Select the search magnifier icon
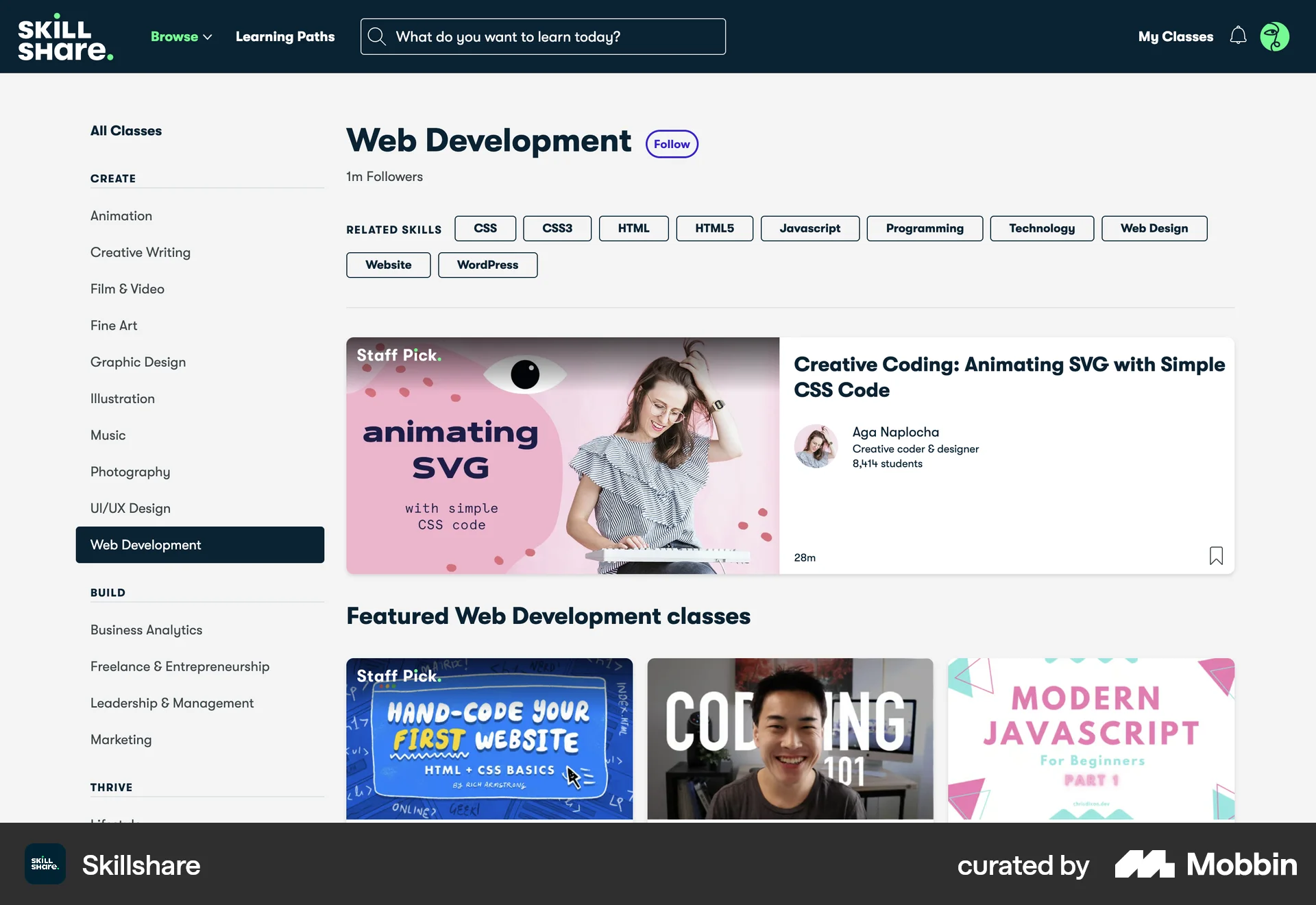This screenshot has width=1316, height=905. pos(376,36)
